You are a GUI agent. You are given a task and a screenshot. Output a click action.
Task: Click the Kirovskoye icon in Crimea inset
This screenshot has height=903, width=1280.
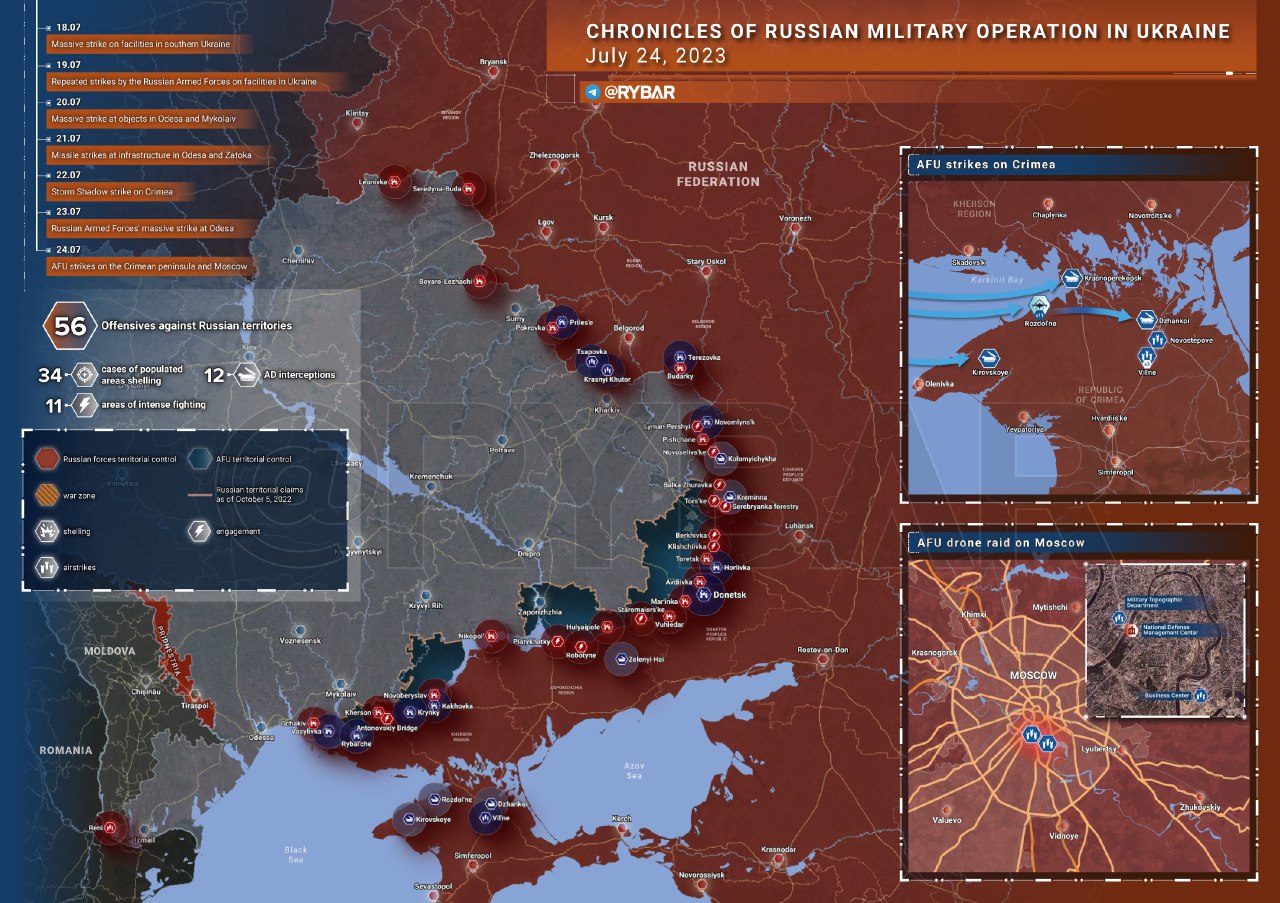[x=988, y=358]
